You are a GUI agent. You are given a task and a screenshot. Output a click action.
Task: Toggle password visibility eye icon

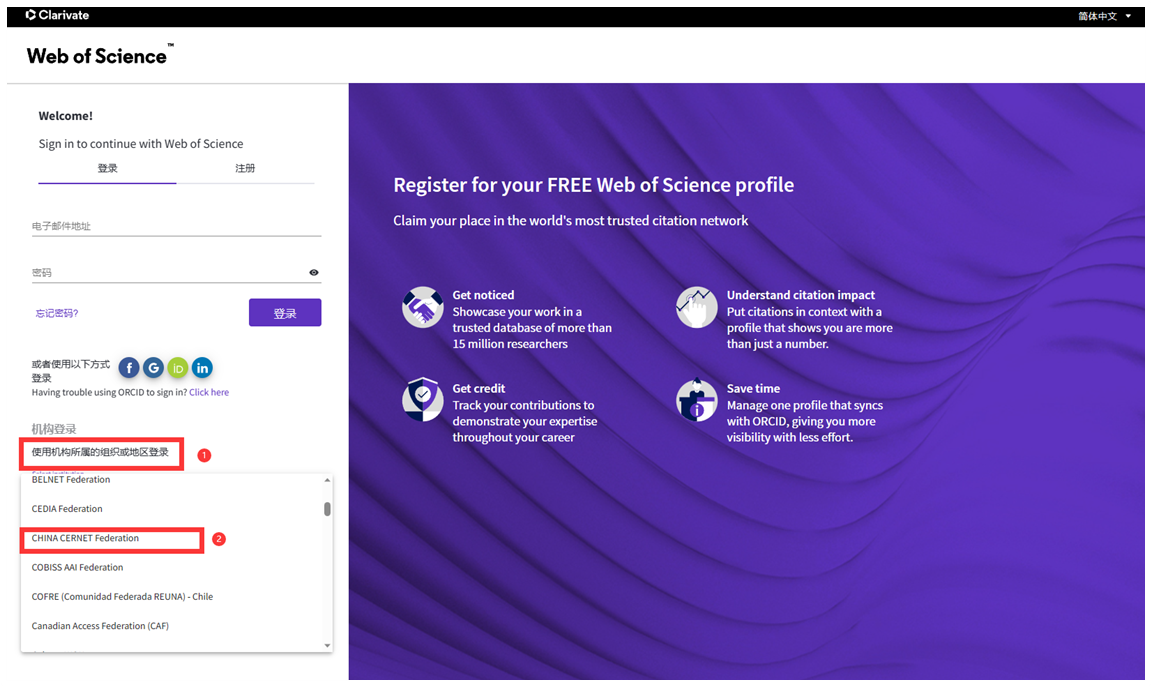[314, 273]
